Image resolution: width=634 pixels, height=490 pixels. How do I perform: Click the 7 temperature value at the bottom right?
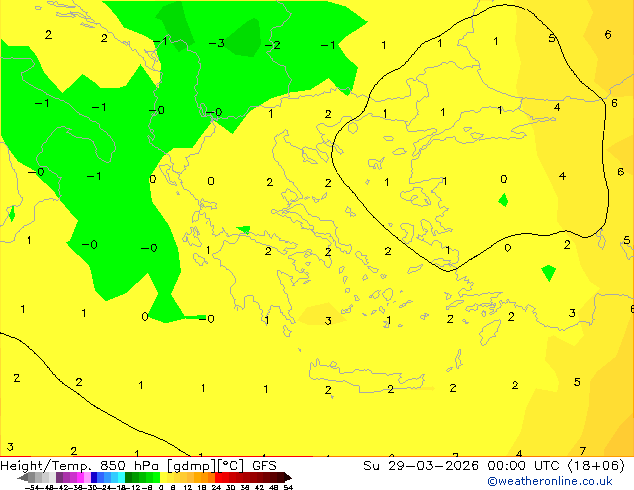[x=583, y=451]
